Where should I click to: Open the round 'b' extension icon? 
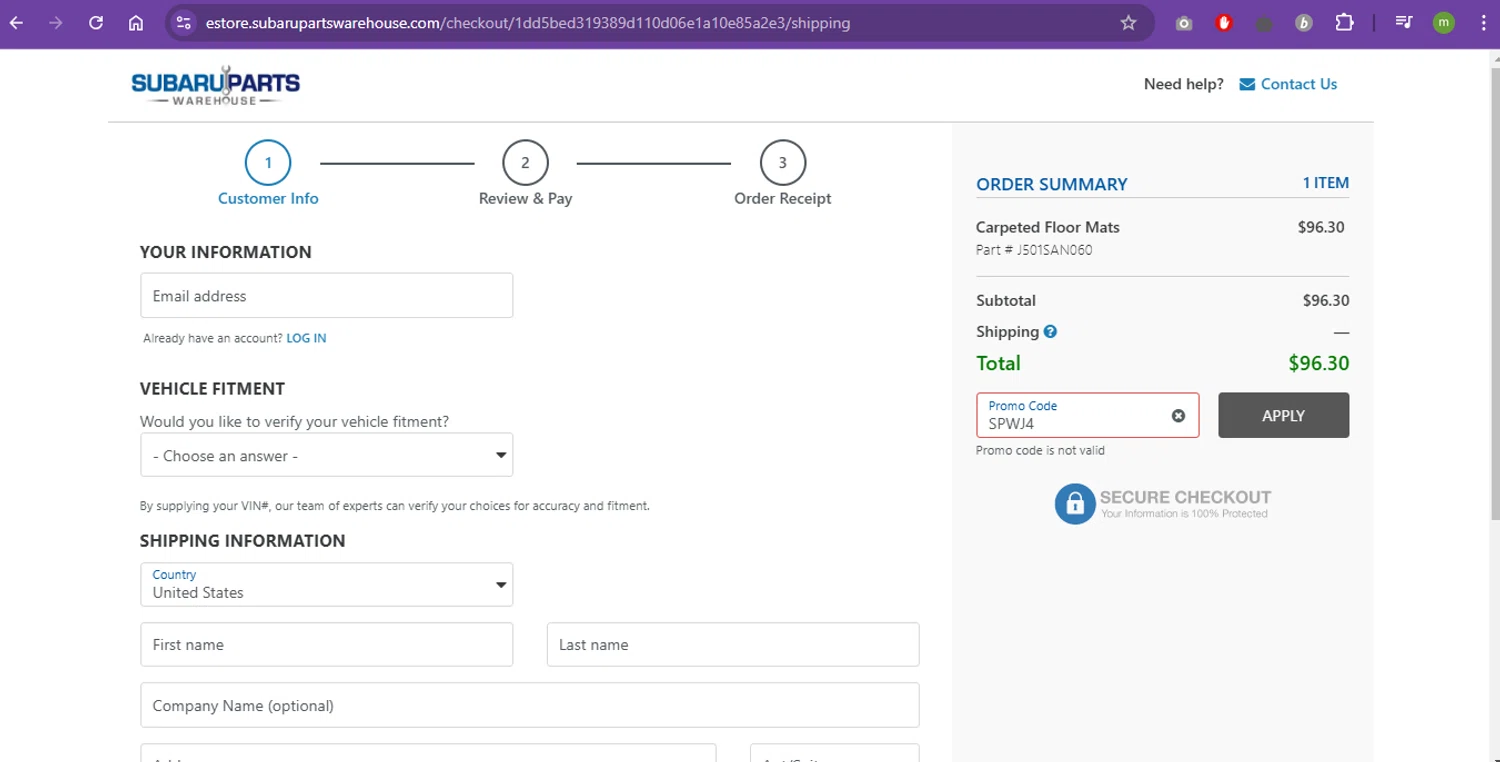pyautogui.click(x=1304, y=23)
